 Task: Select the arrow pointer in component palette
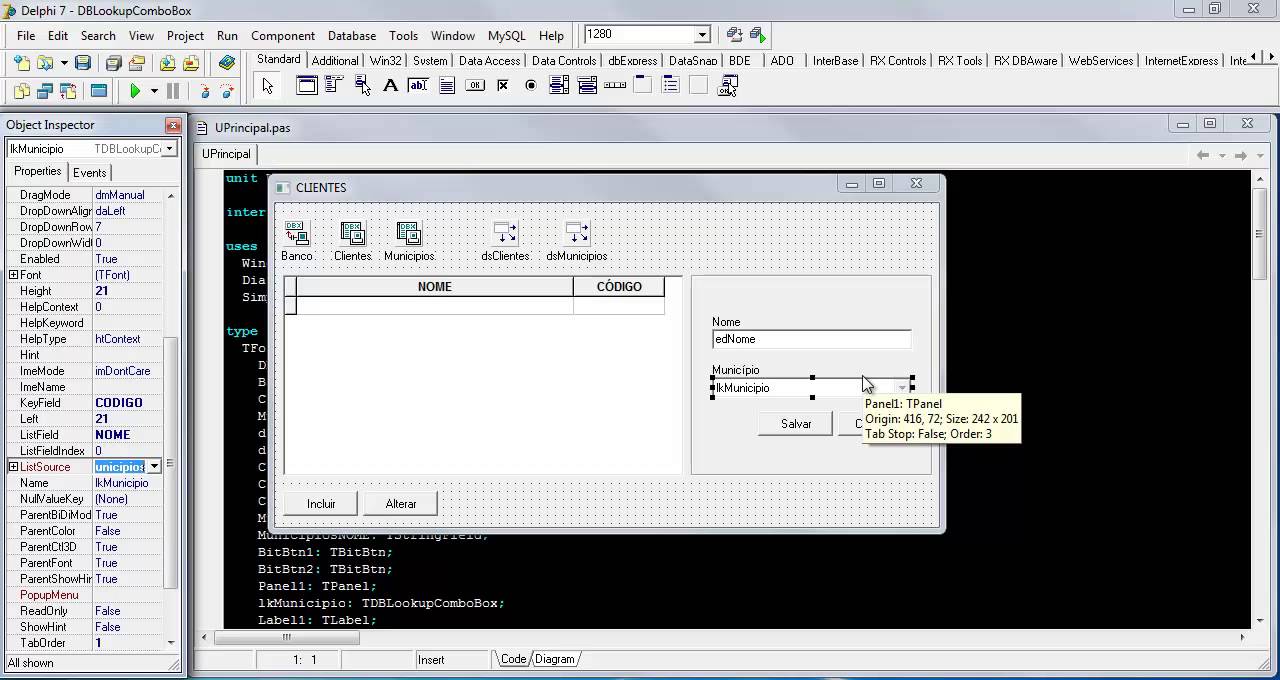pos(267,86)
